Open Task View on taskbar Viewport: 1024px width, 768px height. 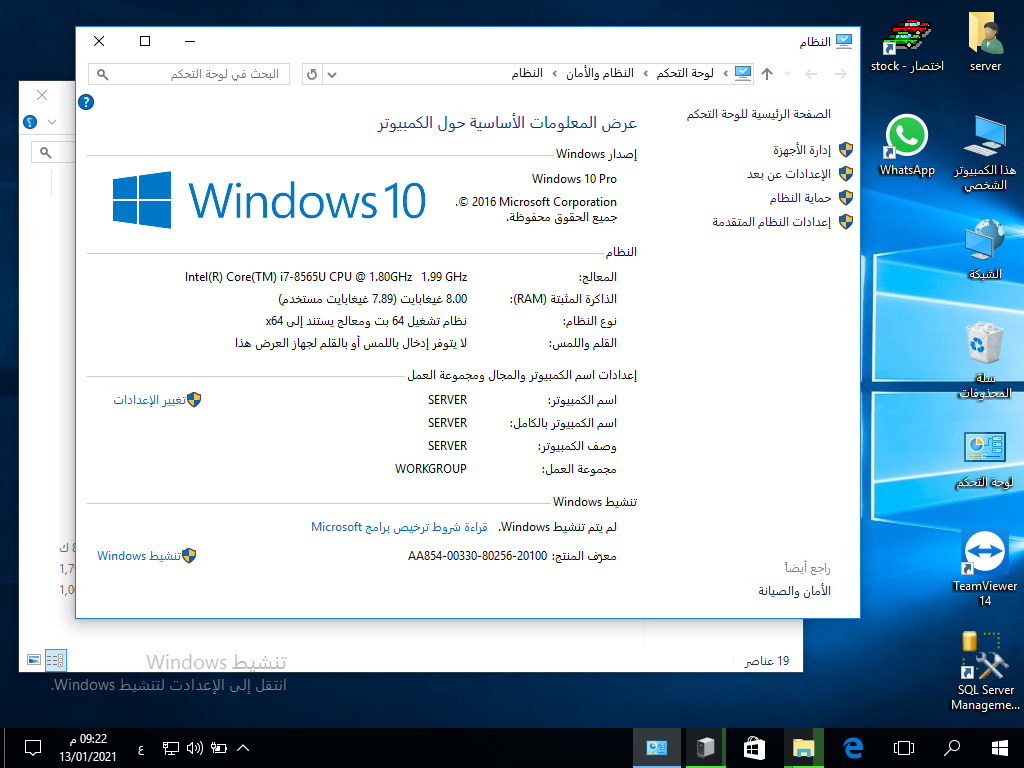(x=904, y=748)
